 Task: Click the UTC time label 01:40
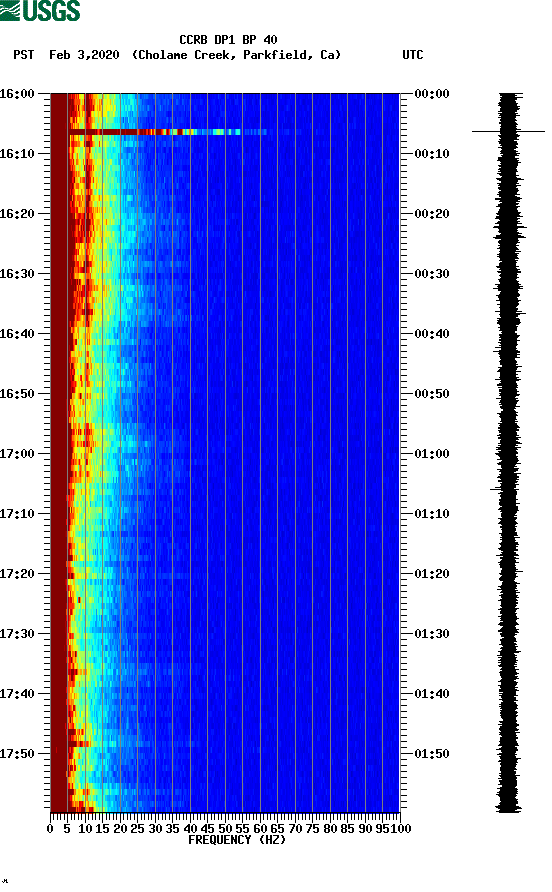point(432,694)
